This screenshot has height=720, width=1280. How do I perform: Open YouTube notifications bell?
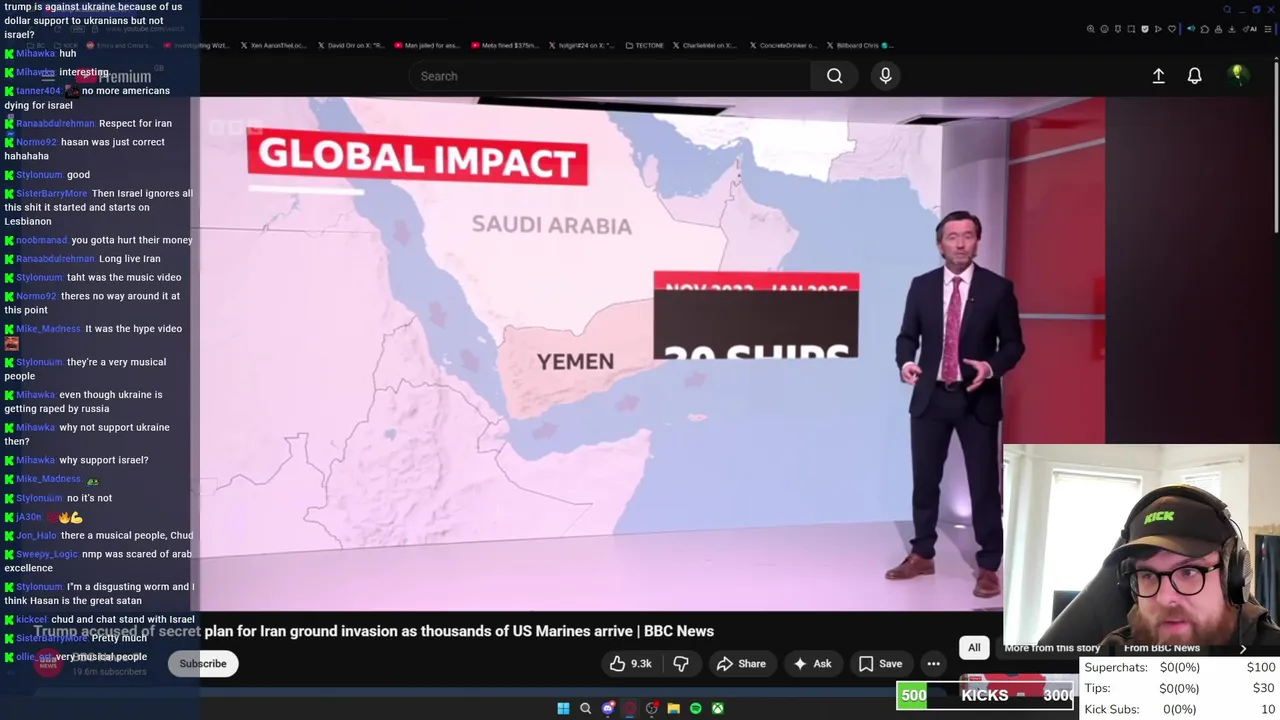[x=1194, y=76]
